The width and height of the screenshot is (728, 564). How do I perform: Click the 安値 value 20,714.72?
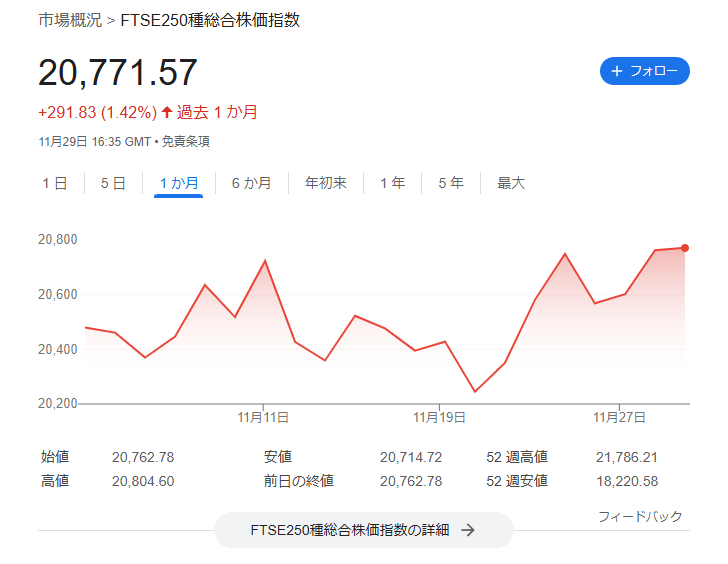pyautogui.click(x=411, y=457)
